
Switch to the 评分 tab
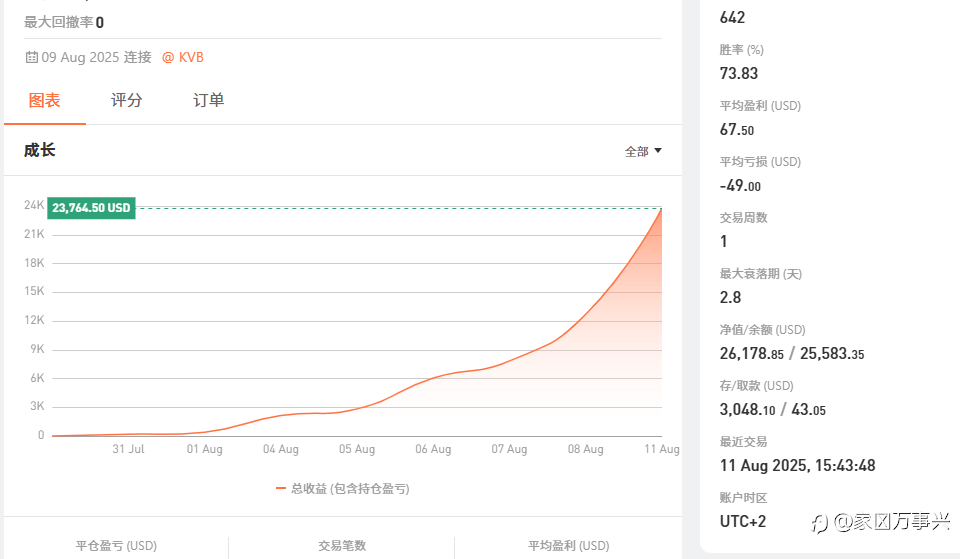(127, 100)
